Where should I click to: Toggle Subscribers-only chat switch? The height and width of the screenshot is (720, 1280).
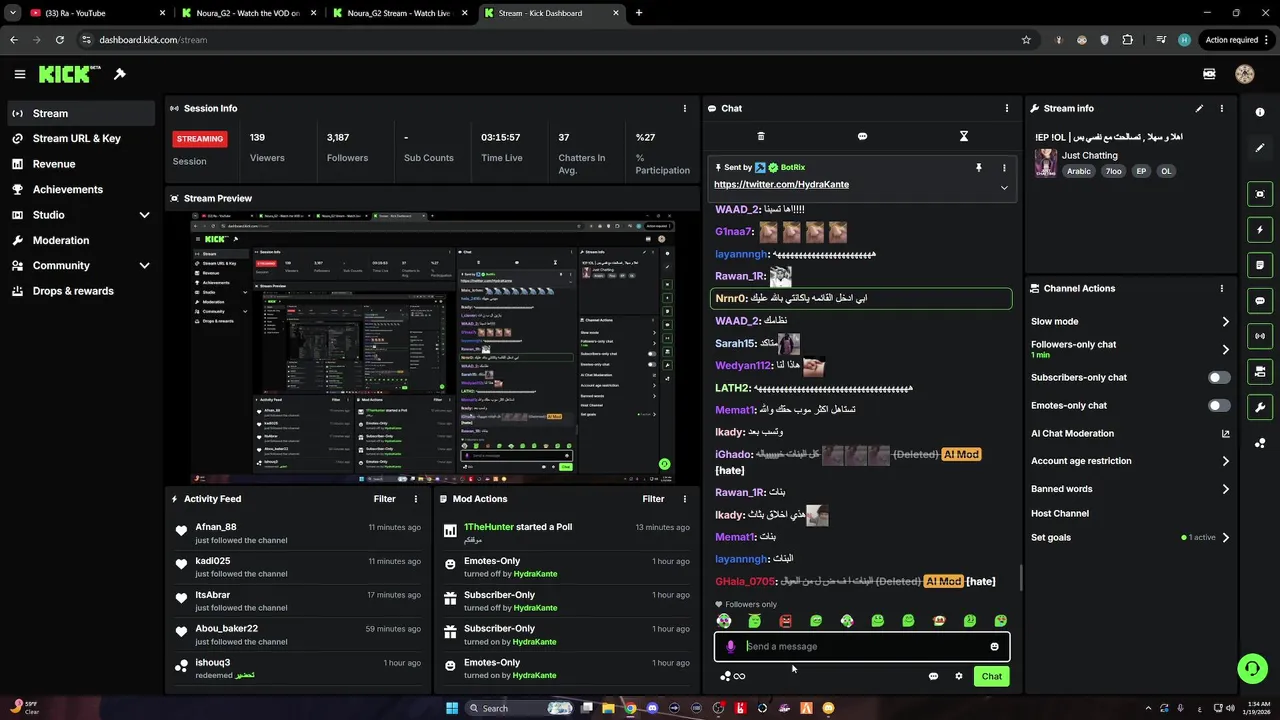coord(1219,378)
